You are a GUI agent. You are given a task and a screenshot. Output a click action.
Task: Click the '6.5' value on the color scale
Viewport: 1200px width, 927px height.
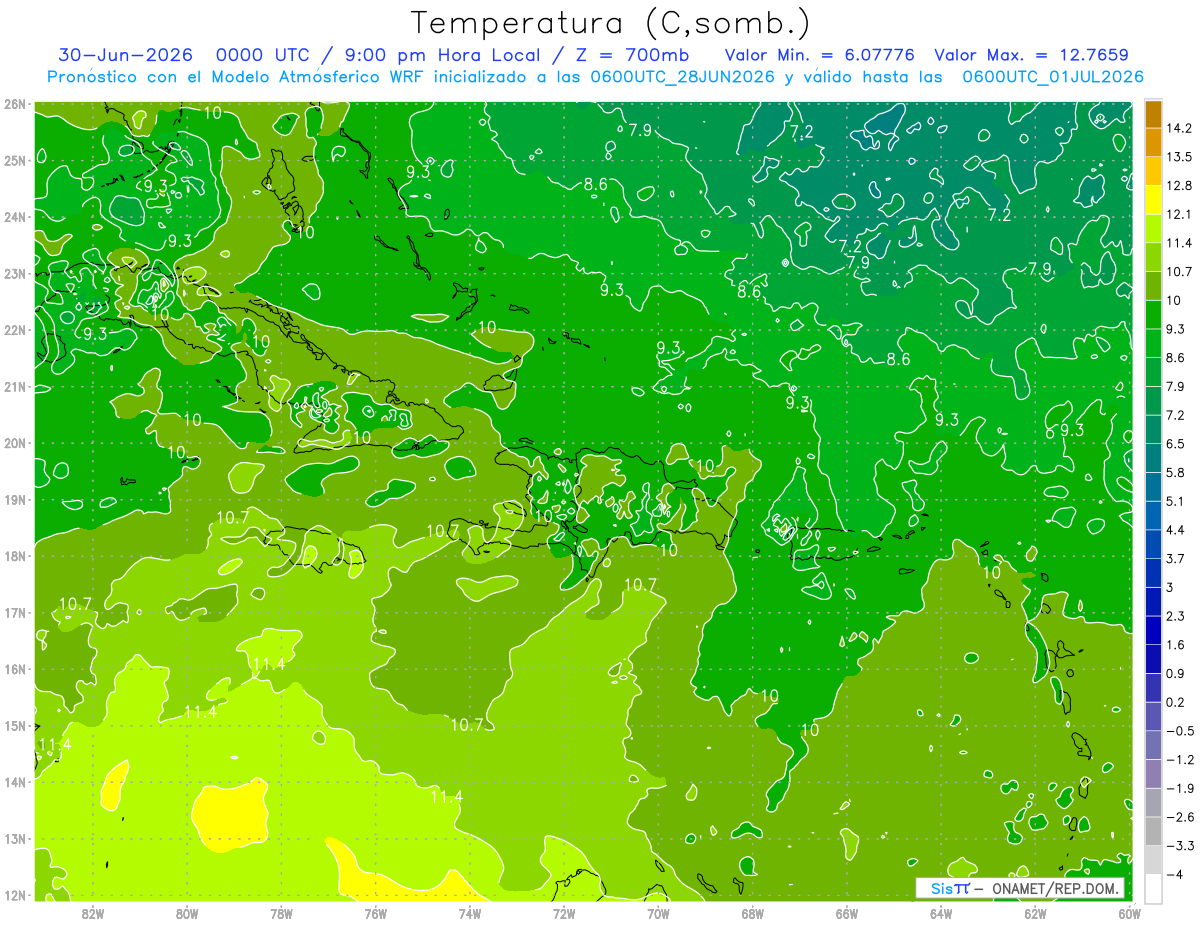point(1177,444)
